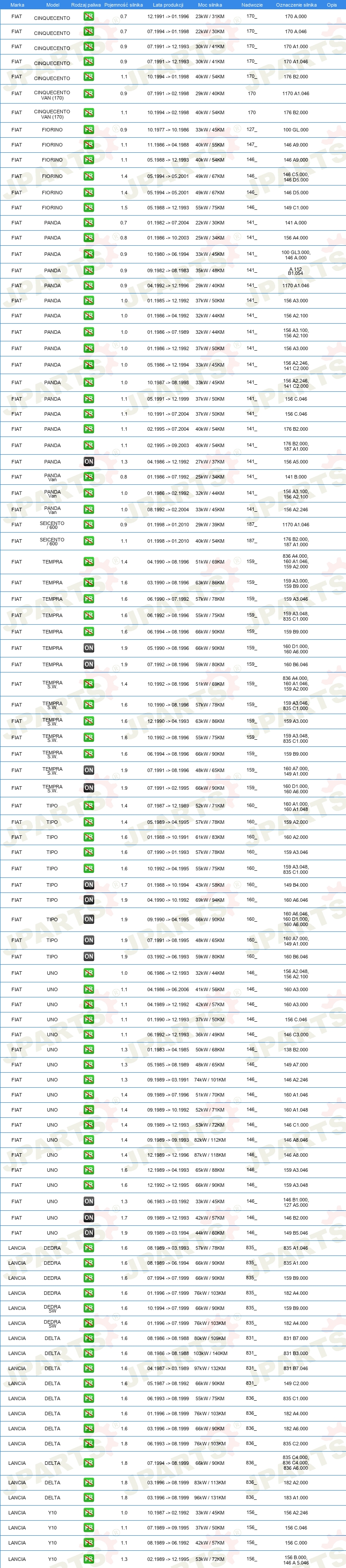Click fuel icon in Uno 87kW / 118KM row
Image resolution: width=346 pixels, height=1568 pixels.
(x=89, y=1155)
